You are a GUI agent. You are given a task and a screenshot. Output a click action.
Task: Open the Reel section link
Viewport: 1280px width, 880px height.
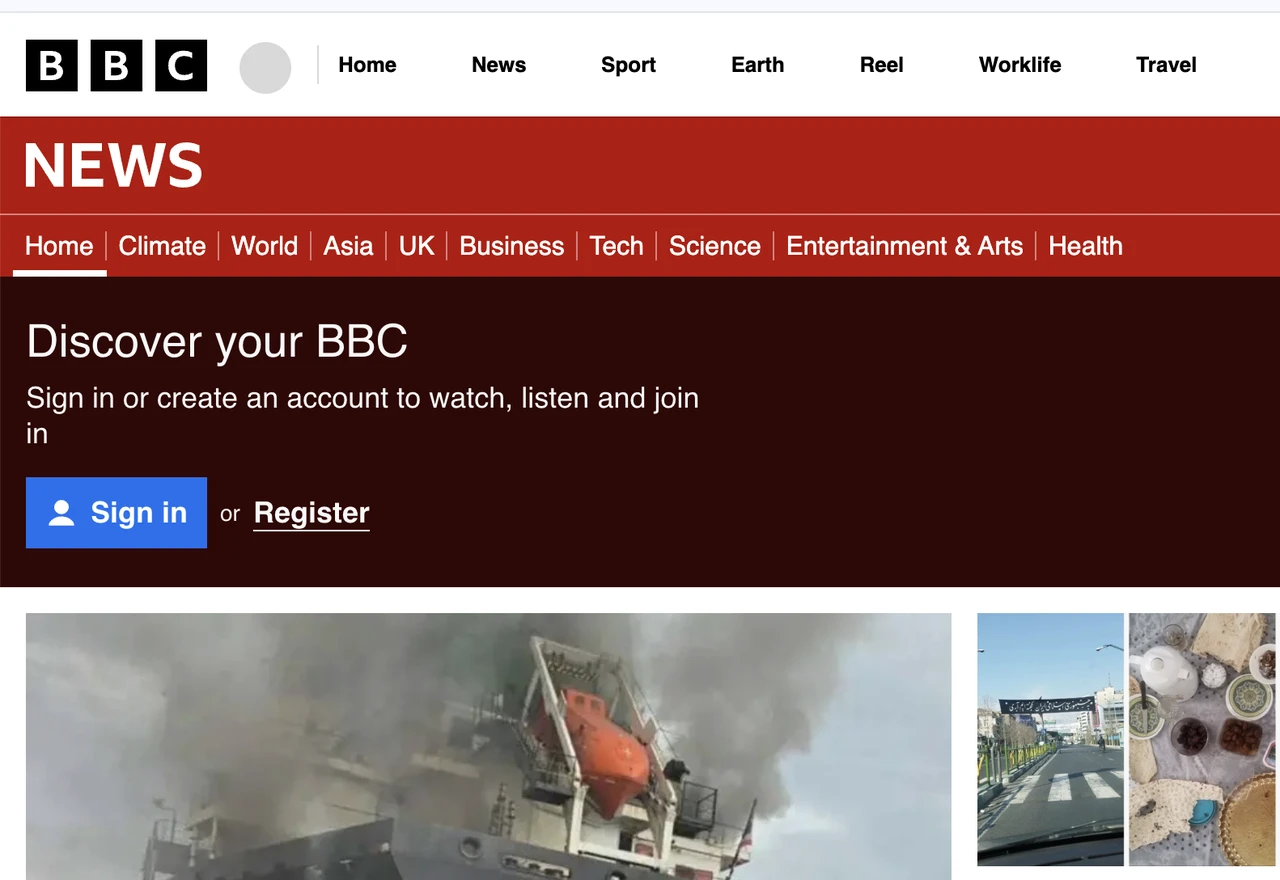pos(881,65)
